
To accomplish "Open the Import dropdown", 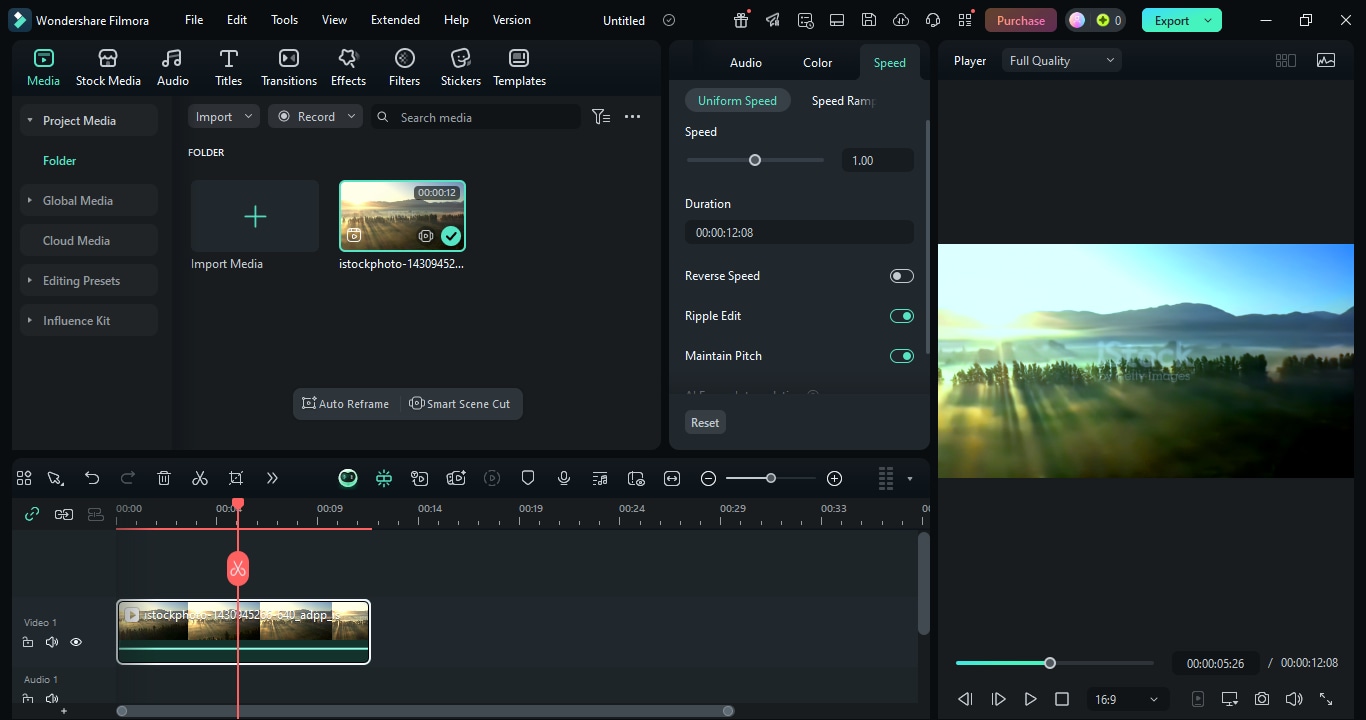I will (x=223, y=117).
